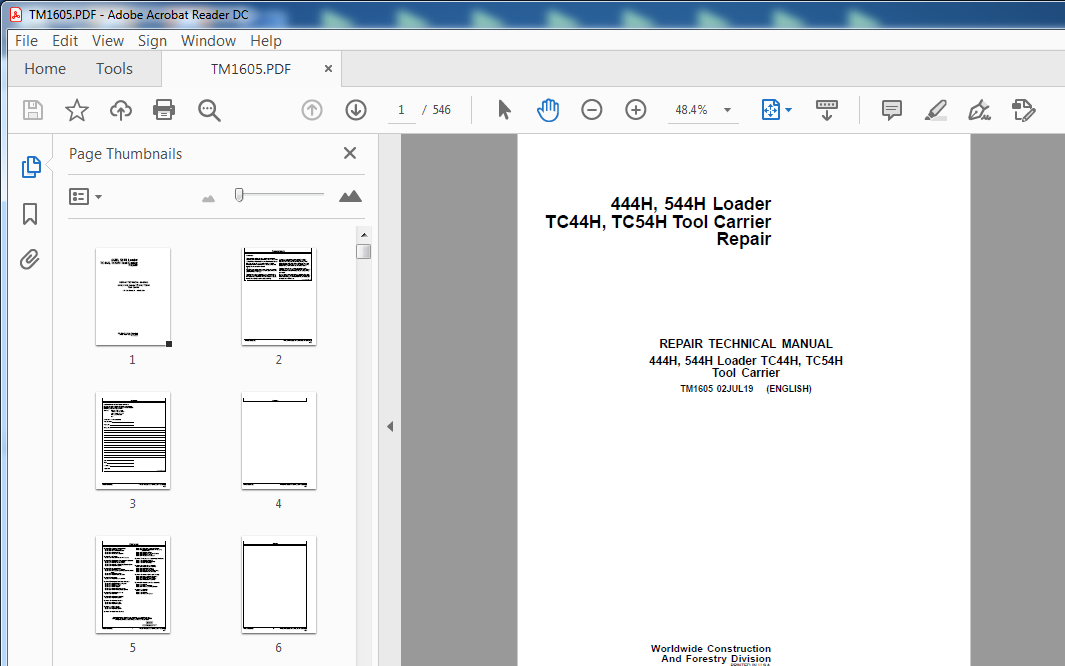Zoom out with the minus icon
1065x666 pixels.
tap(592, 110)
